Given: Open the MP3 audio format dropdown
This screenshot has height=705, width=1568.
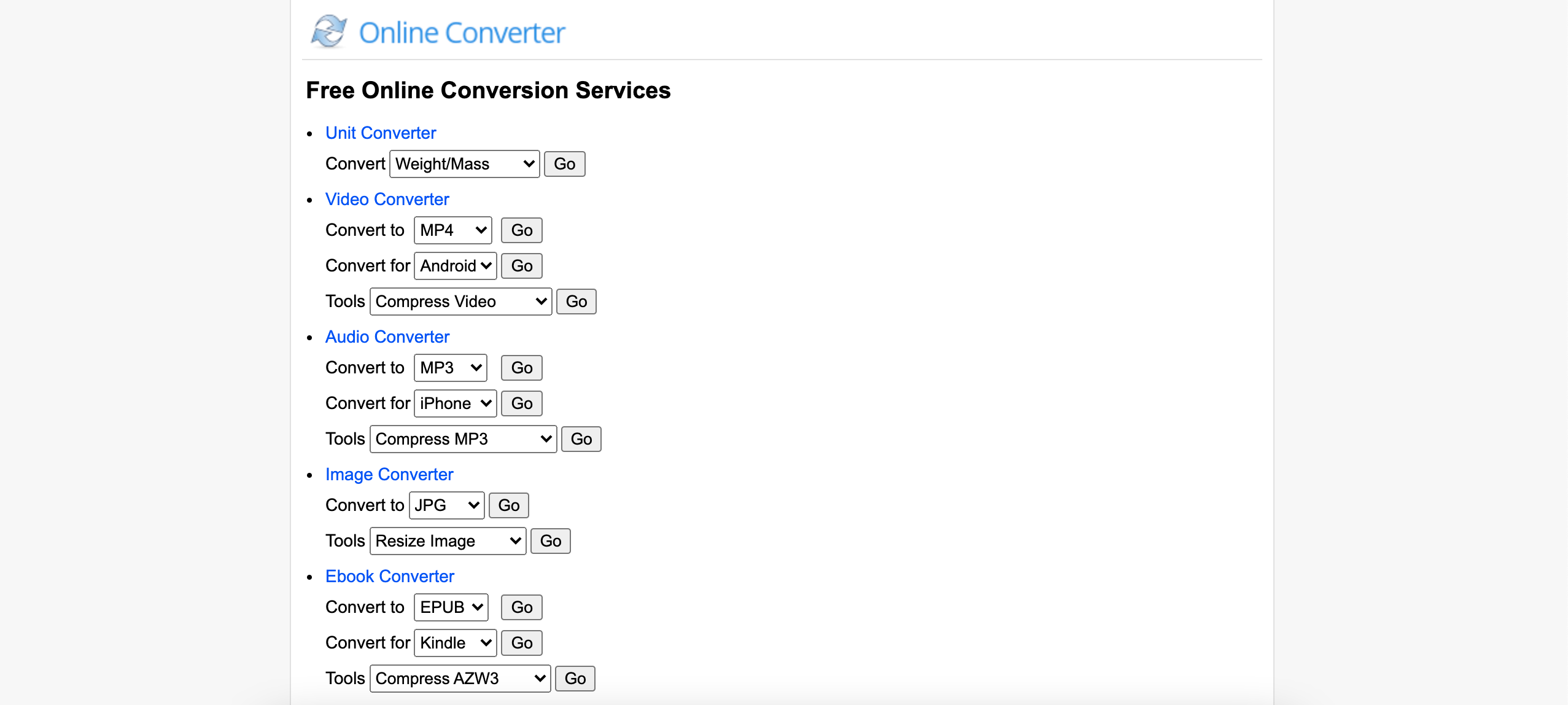Looking at the screenshot, I should pyautogui.click(x=450, y=367).
